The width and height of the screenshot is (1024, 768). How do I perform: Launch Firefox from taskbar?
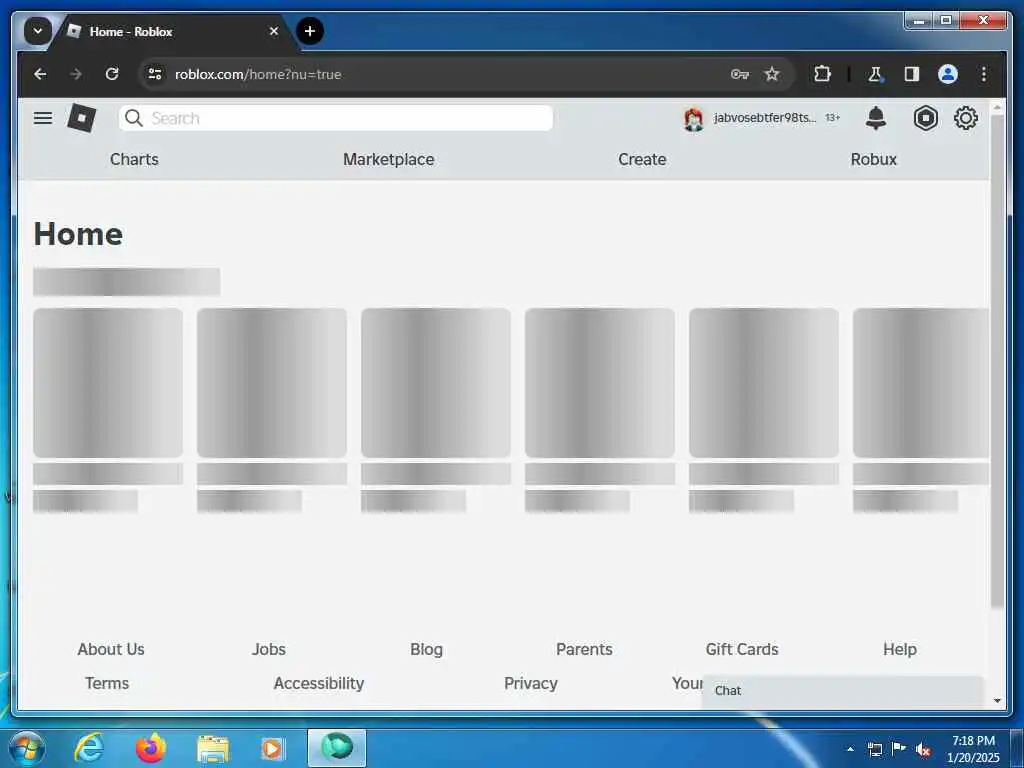[151, 748]
